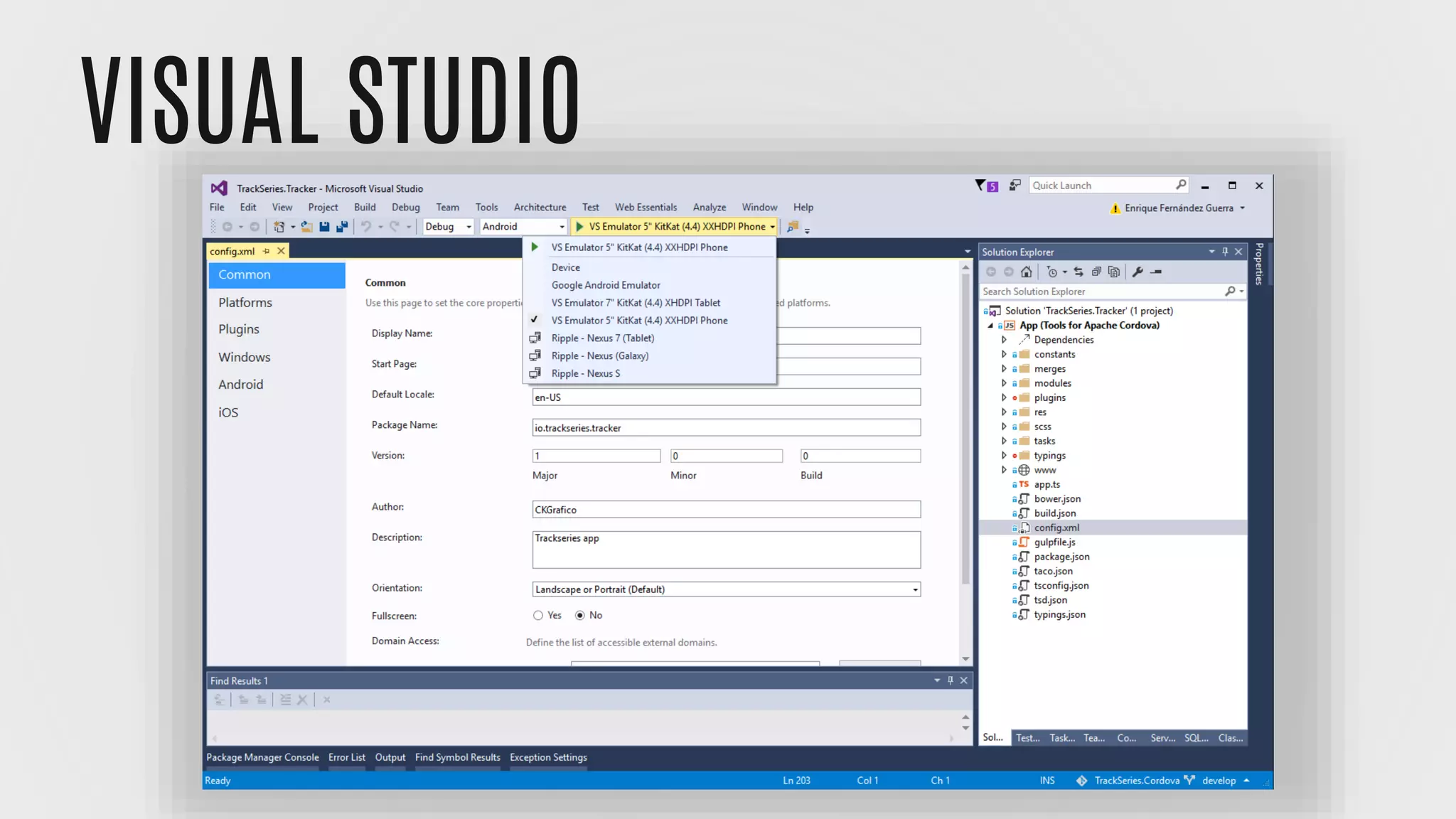Screen dimensions: 1456x819
Task: Click the Find in Files icon
Action: tap(793, 227)
